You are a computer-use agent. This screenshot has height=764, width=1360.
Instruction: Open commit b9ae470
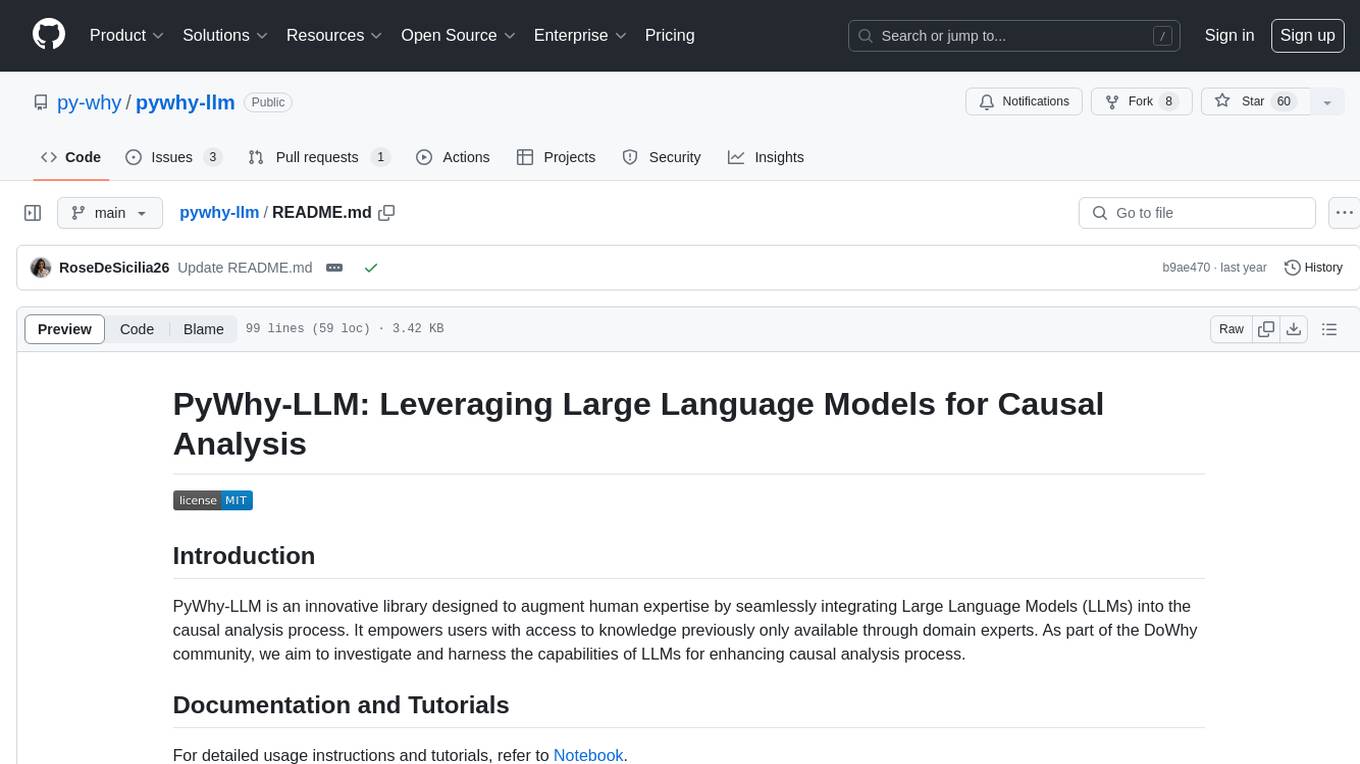coord(1186,268)
